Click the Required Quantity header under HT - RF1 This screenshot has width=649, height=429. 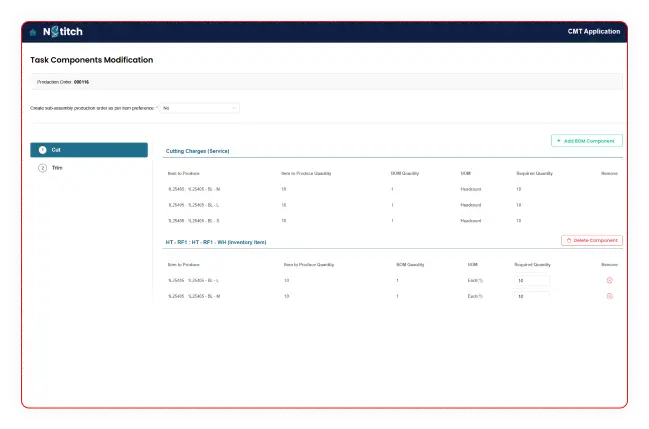[532, 265]
